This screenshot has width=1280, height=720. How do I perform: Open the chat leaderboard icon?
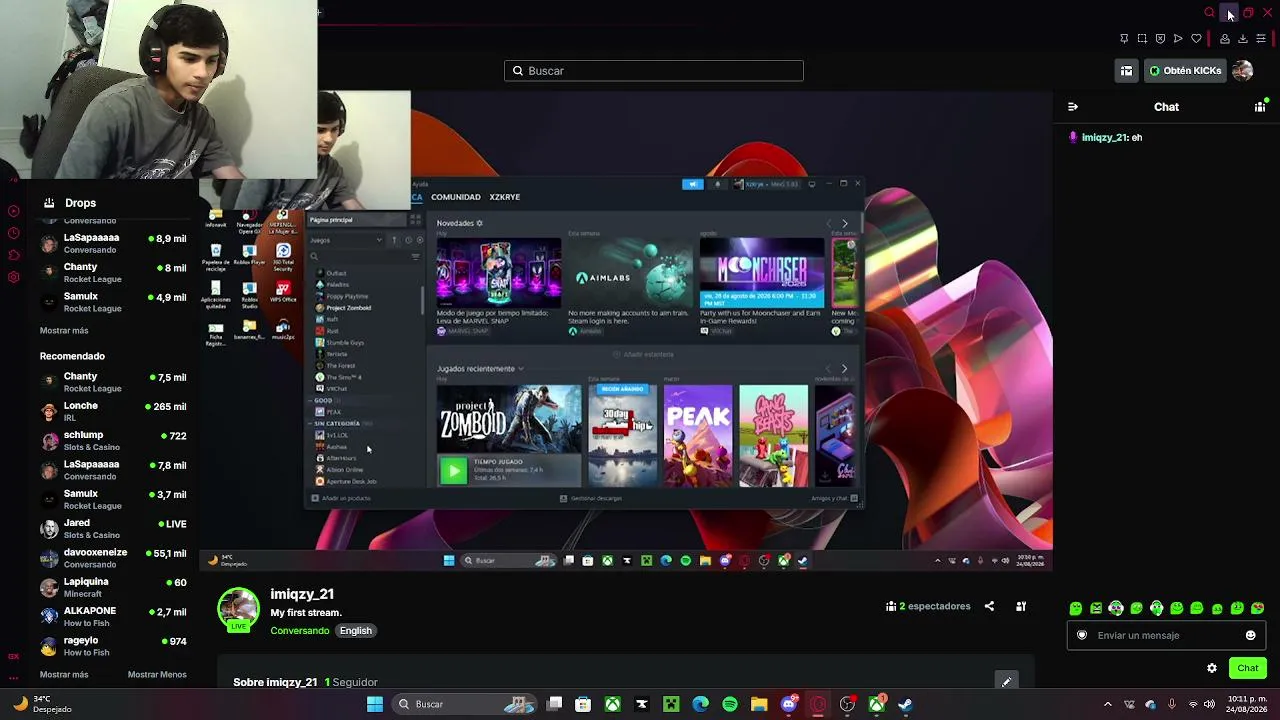pyautogui.click(x=1260, y=107)
